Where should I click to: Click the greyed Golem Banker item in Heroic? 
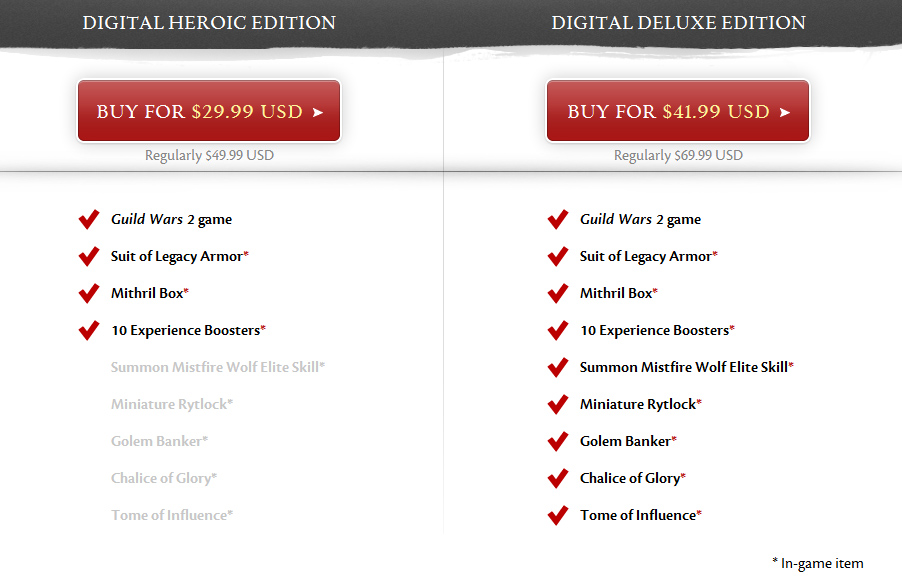click(160, 441)
